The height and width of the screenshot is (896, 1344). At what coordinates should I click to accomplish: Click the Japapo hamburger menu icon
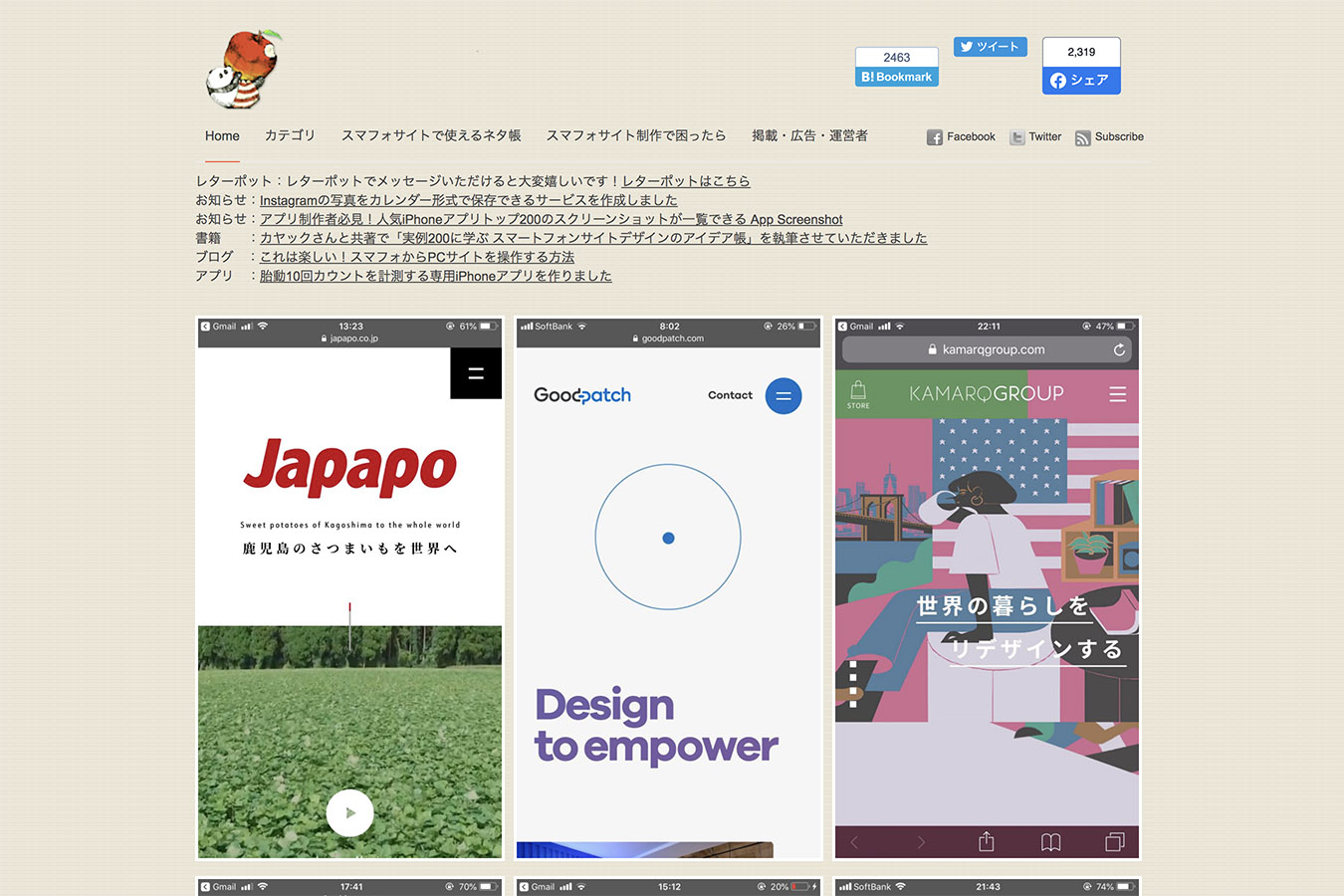pos(476,373)
